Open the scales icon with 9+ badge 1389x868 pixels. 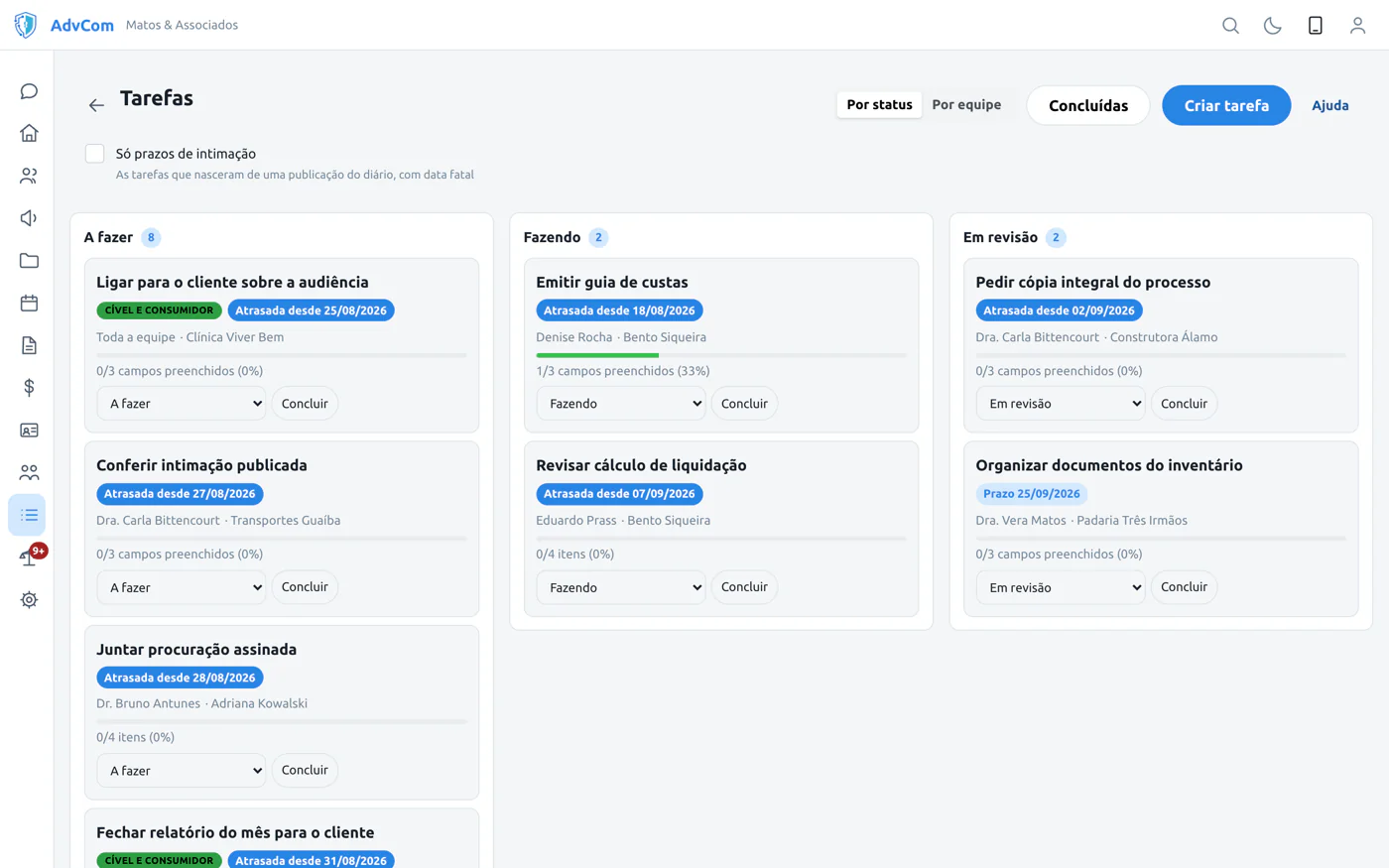coord(29,558)
